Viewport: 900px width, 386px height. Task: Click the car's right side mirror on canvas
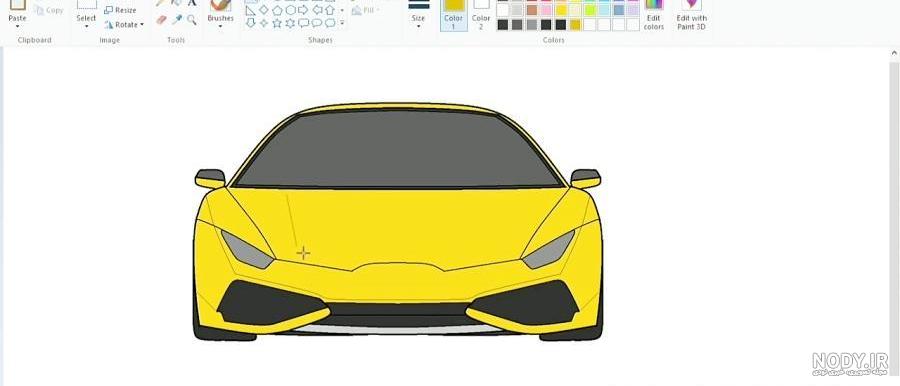tap(585, 179)
